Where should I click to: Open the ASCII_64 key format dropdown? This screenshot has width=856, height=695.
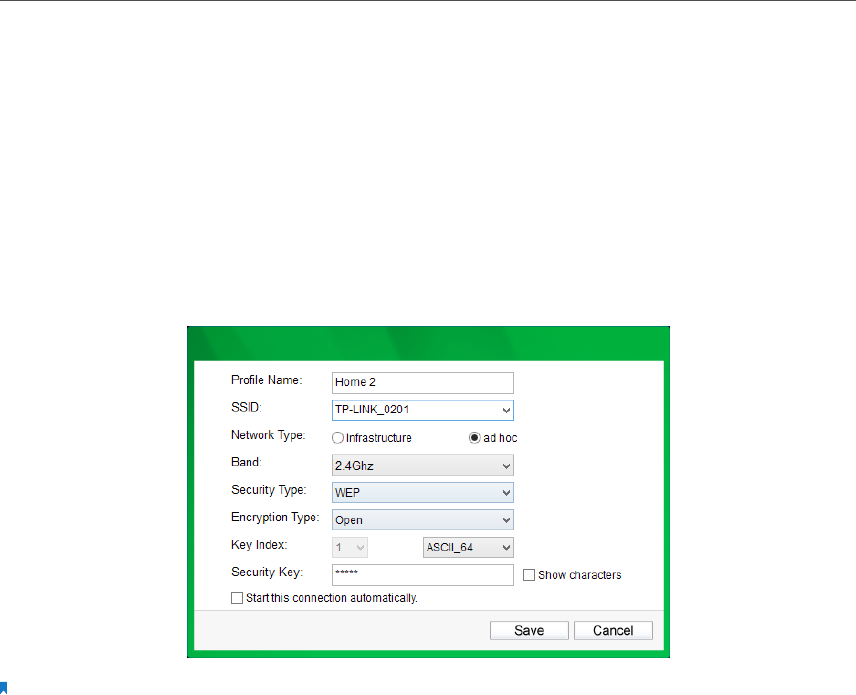pyautogui.click(x=468, y=547)
